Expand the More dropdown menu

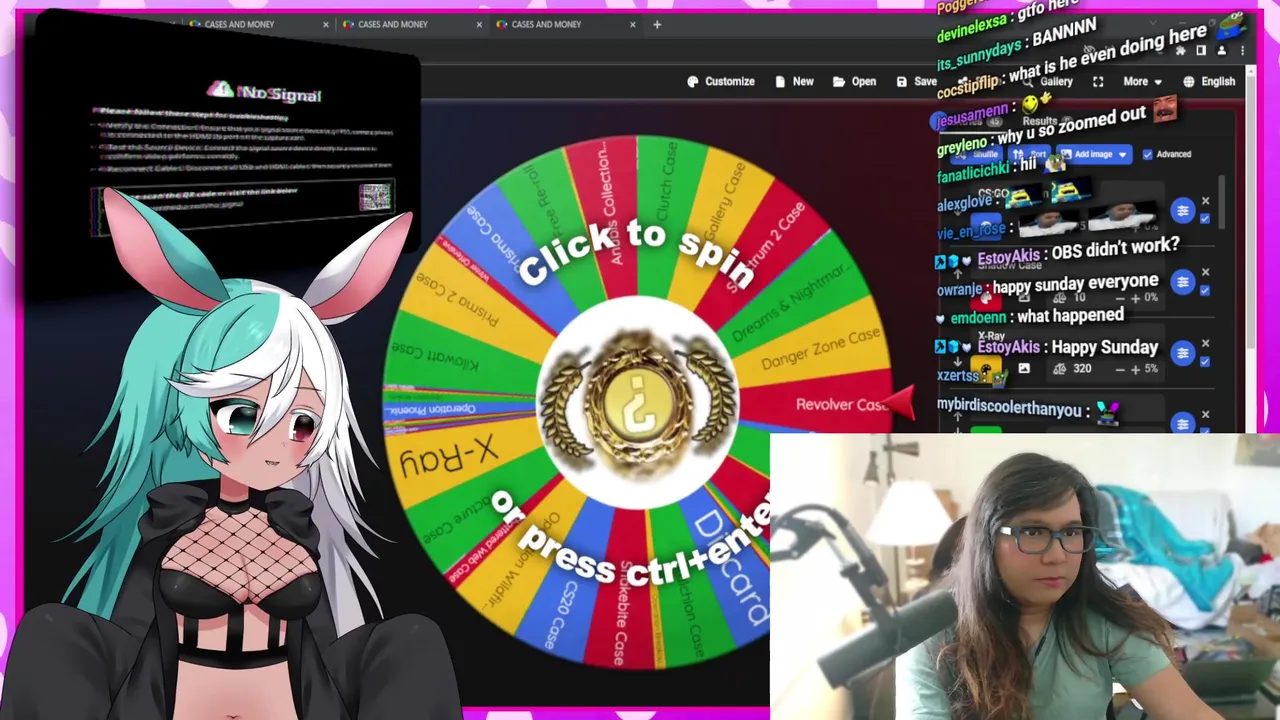point(1142,82)
